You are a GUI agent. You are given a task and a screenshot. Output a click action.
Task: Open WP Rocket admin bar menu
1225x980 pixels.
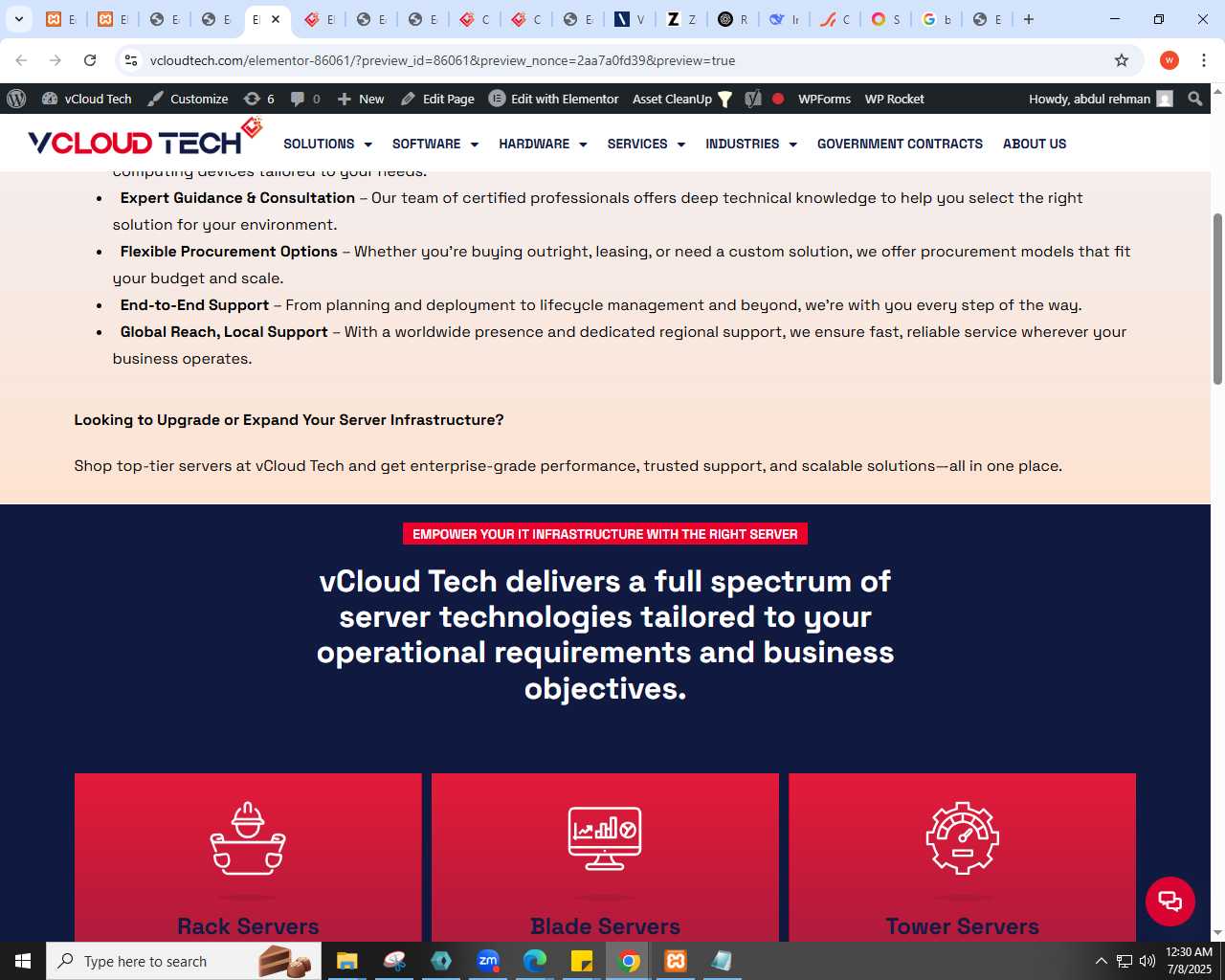pyautogui.click(x=894, y=99)
